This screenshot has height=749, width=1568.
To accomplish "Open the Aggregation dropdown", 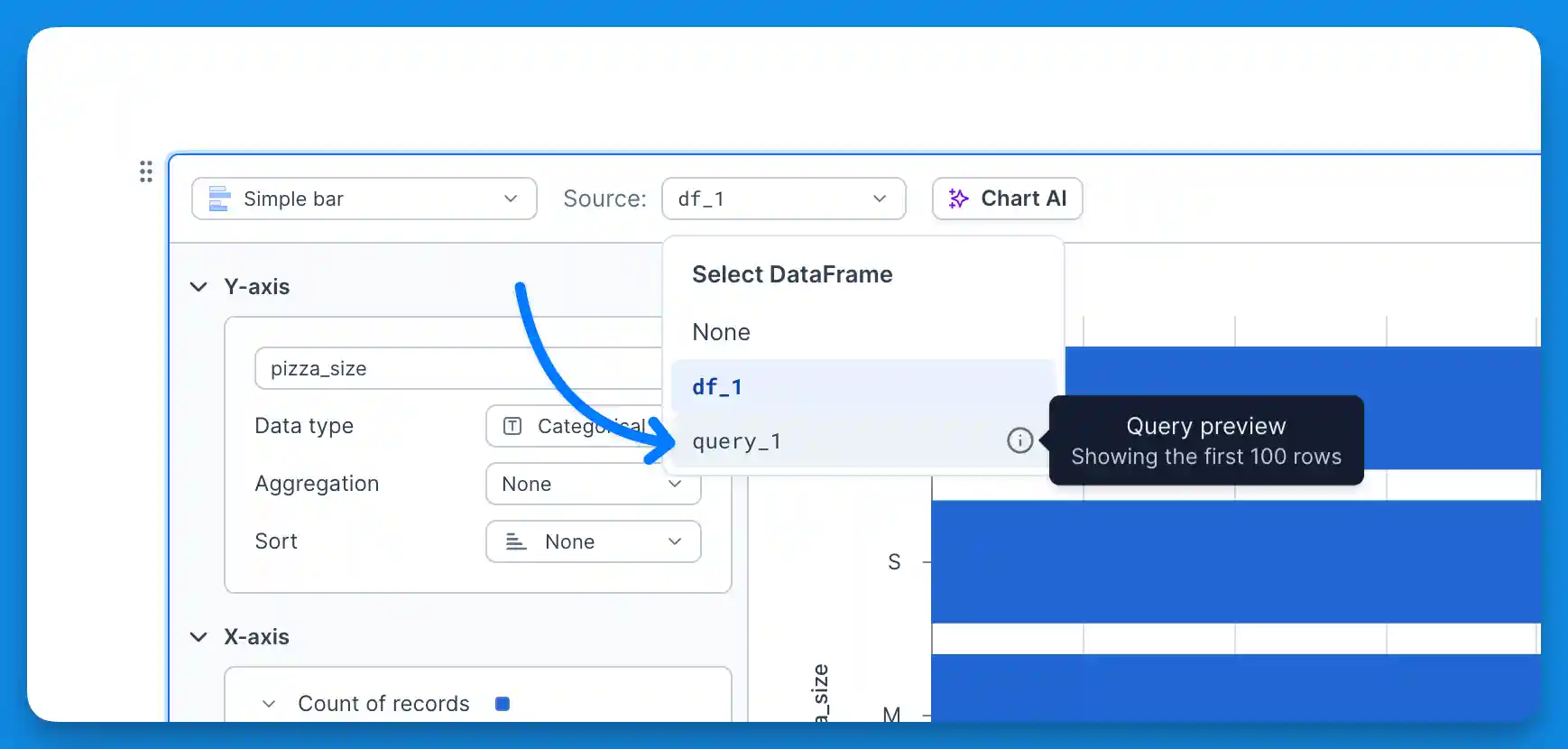I will 593,484.
